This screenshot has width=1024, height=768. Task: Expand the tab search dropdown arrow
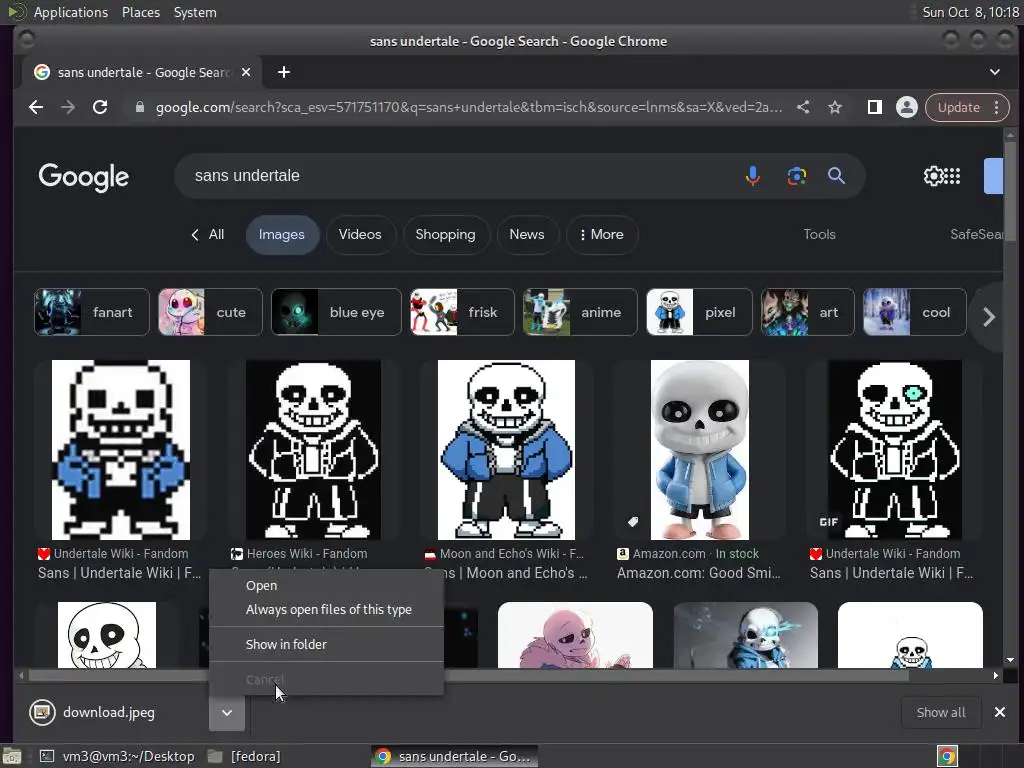point(995,72)
